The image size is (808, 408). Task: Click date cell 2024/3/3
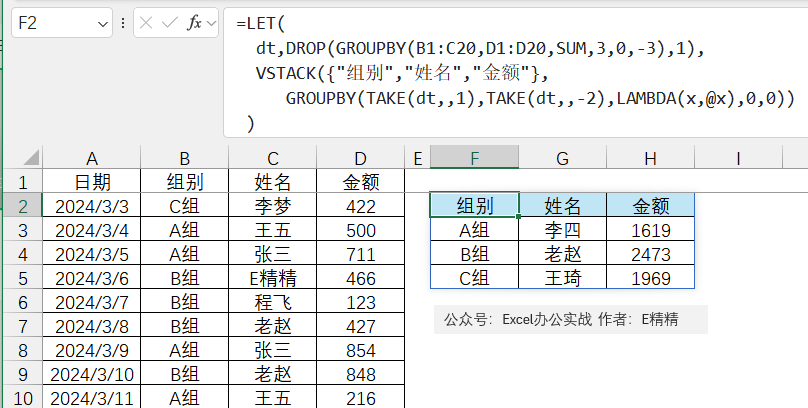pos(91,206)
